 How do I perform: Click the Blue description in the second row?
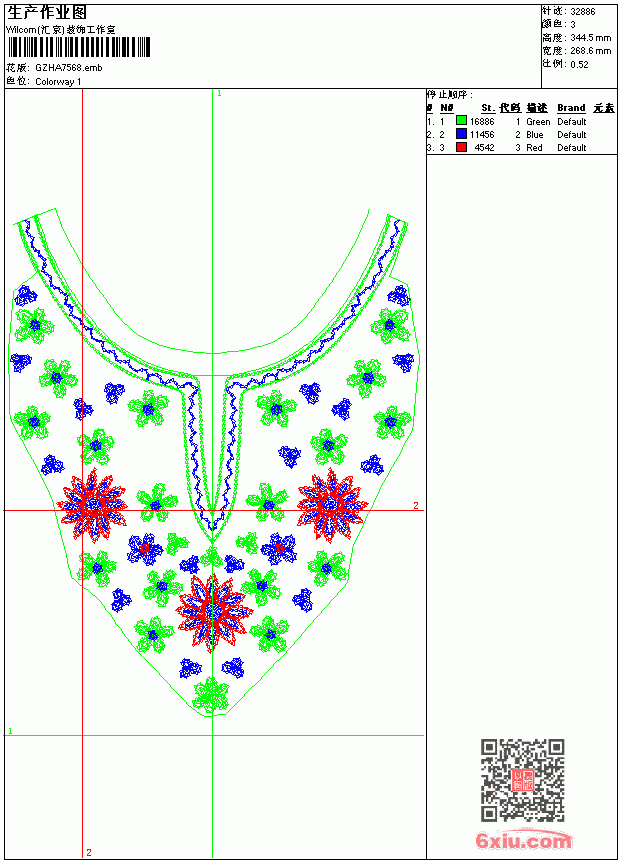click(x=534, y=135)
